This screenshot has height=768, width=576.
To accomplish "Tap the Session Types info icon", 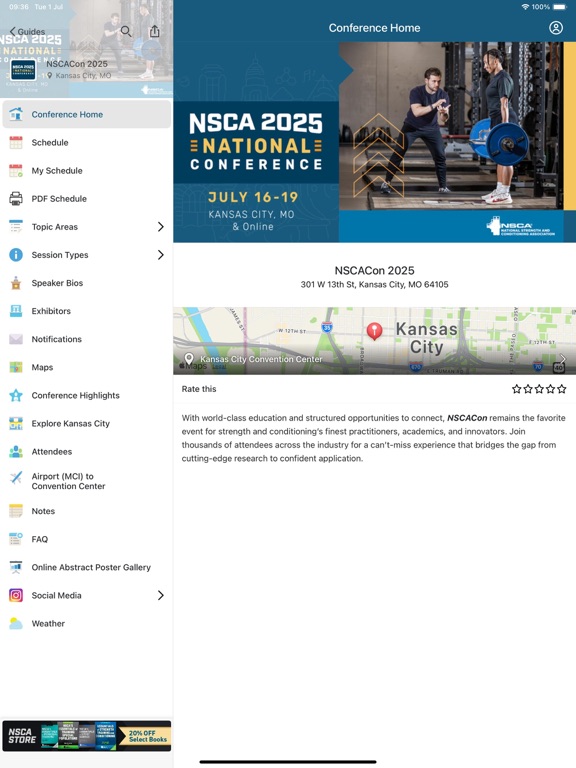I will (16, 255).
